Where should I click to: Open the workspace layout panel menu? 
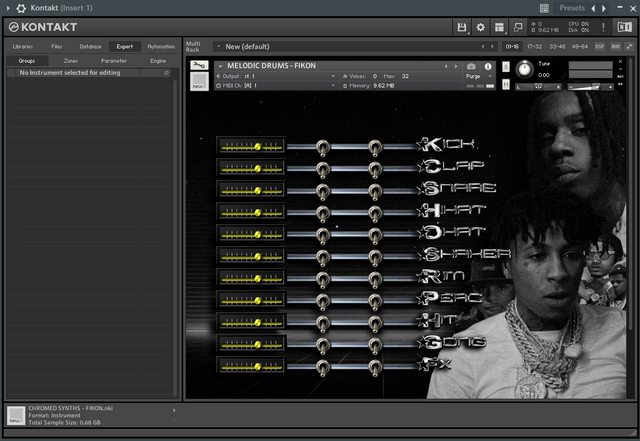pyautogui.click(x=499, y=26)
